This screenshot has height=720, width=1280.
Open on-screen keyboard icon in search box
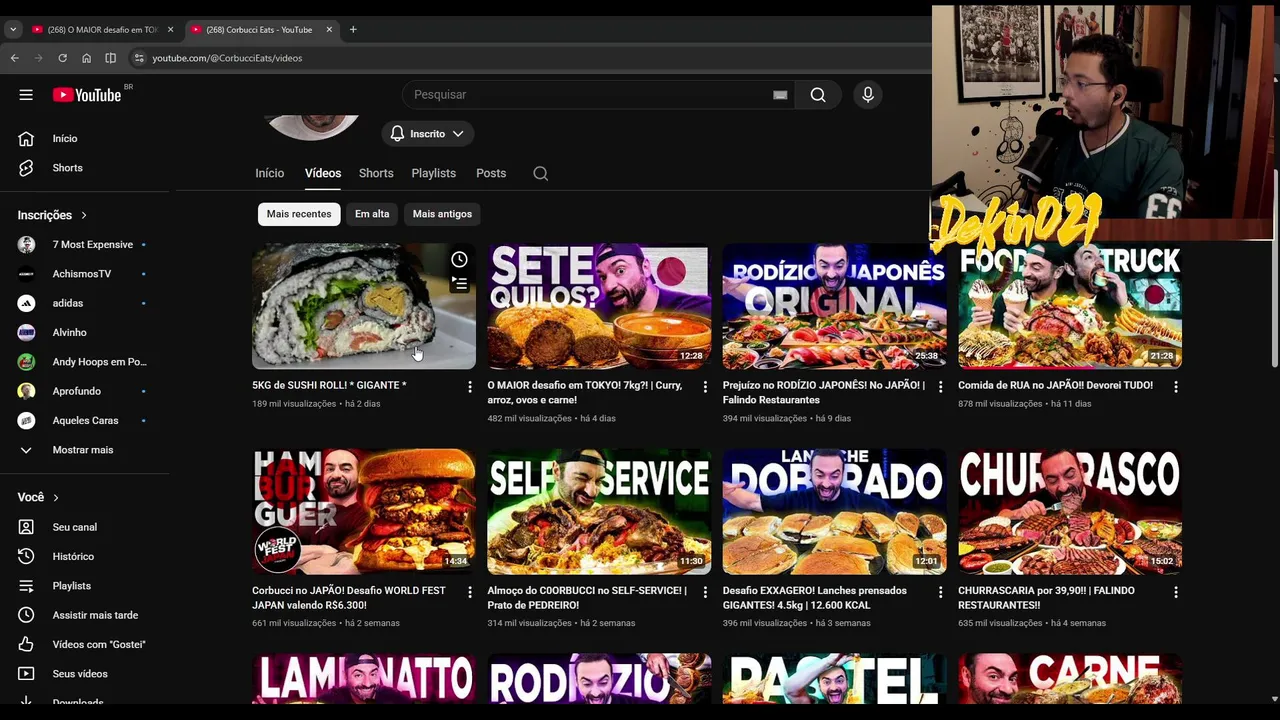[780, 95]
